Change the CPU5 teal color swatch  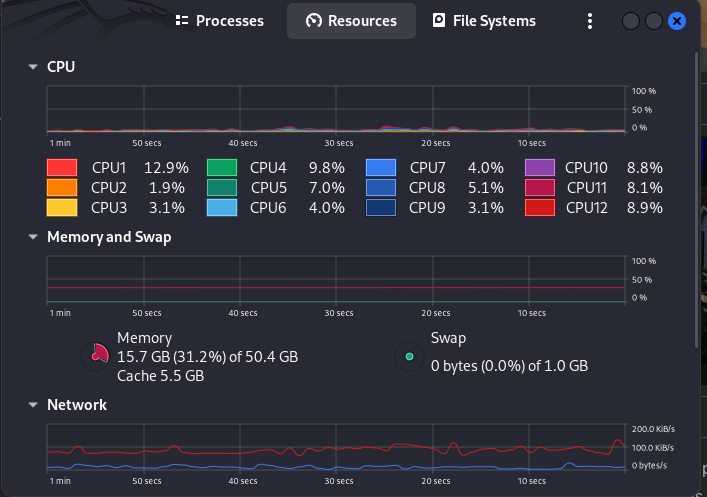point(222,188)
